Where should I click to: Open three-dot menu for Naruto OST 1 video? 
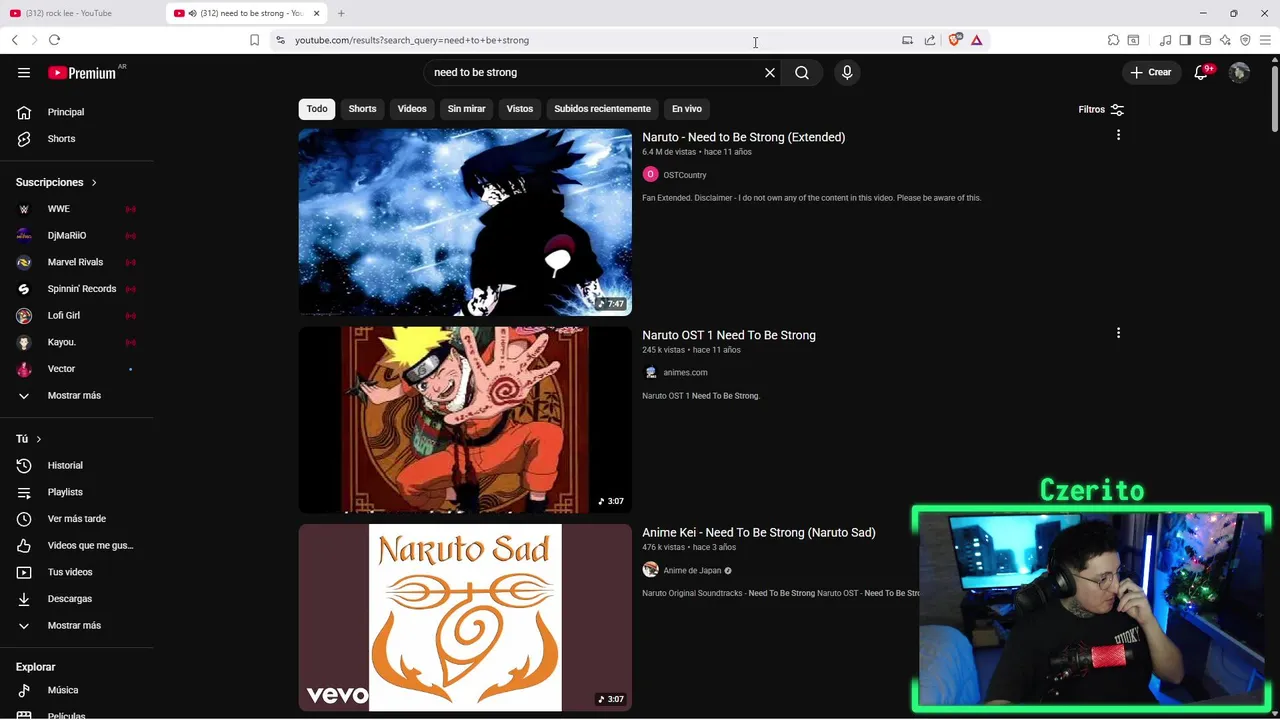point(1118,333)
